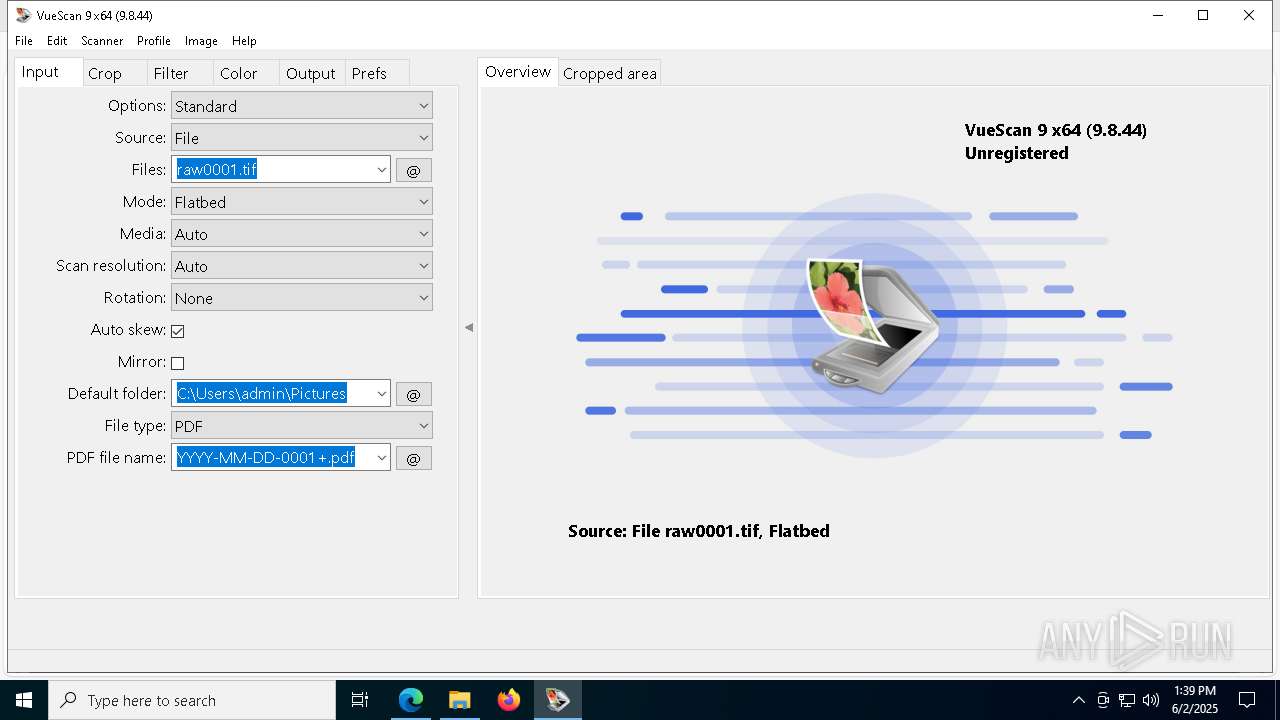This screenshot has width=1280, height=720.
Task: Click the Unregistered label in Overview
Action: coord(1017,153)
